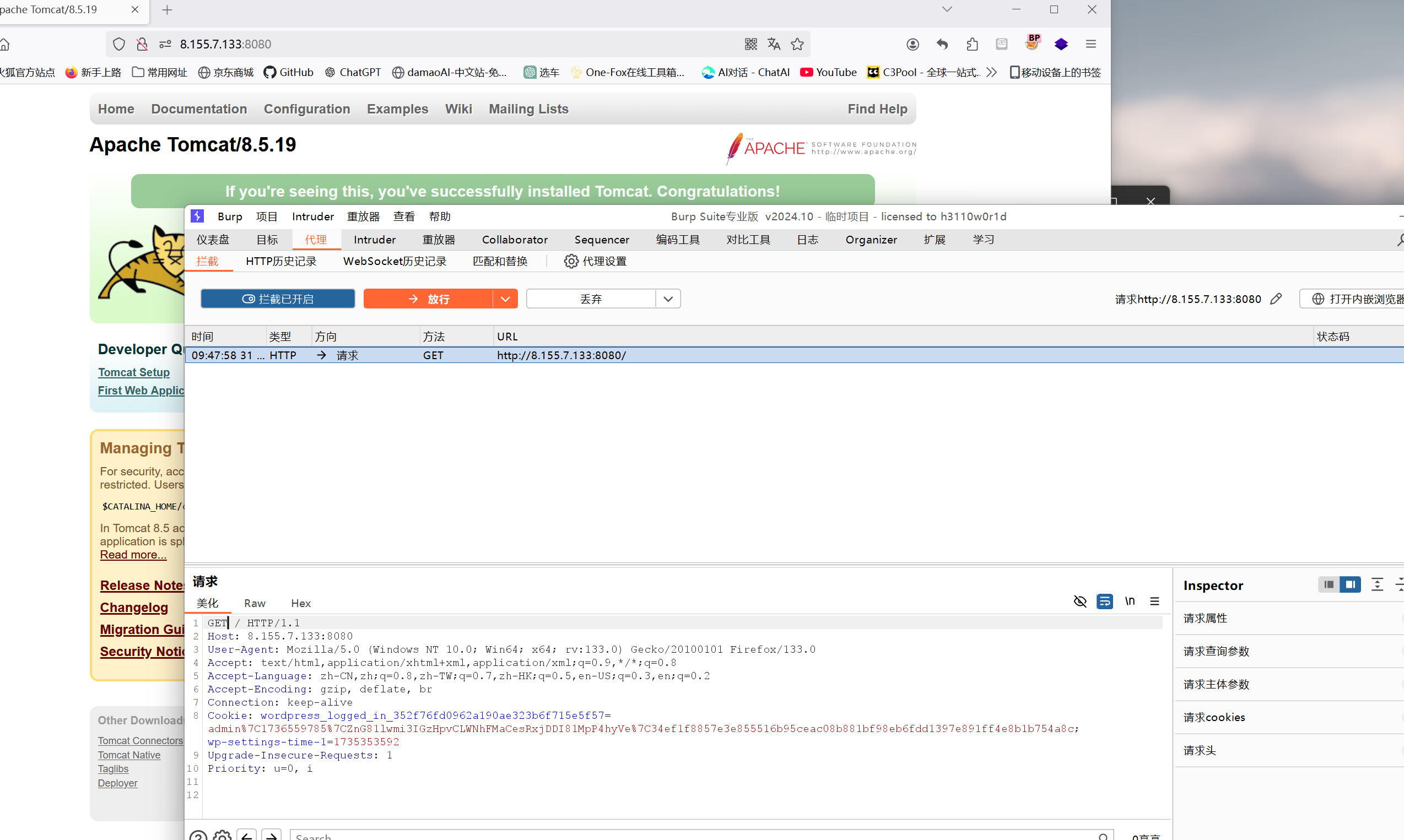This screenshot has width=1404, height=840.
Task: Toggle non-printable characters \n display
Action: click(1130, 601)
